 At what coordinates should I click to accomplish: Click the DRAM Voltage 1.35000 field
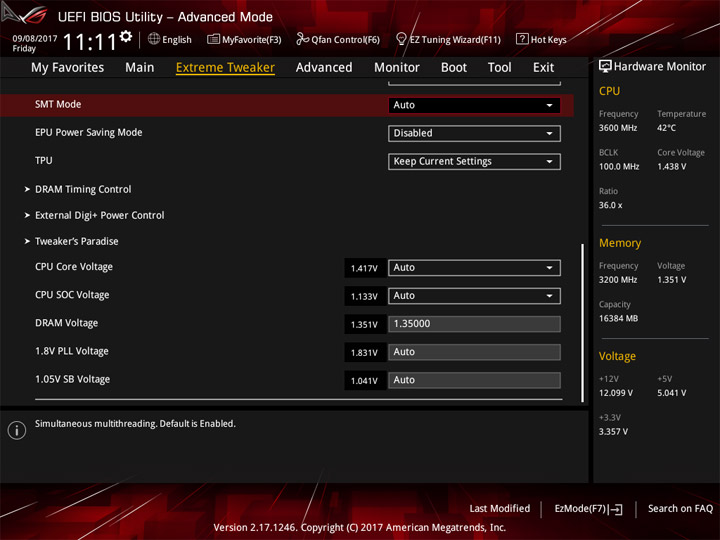tap(474, 324)
